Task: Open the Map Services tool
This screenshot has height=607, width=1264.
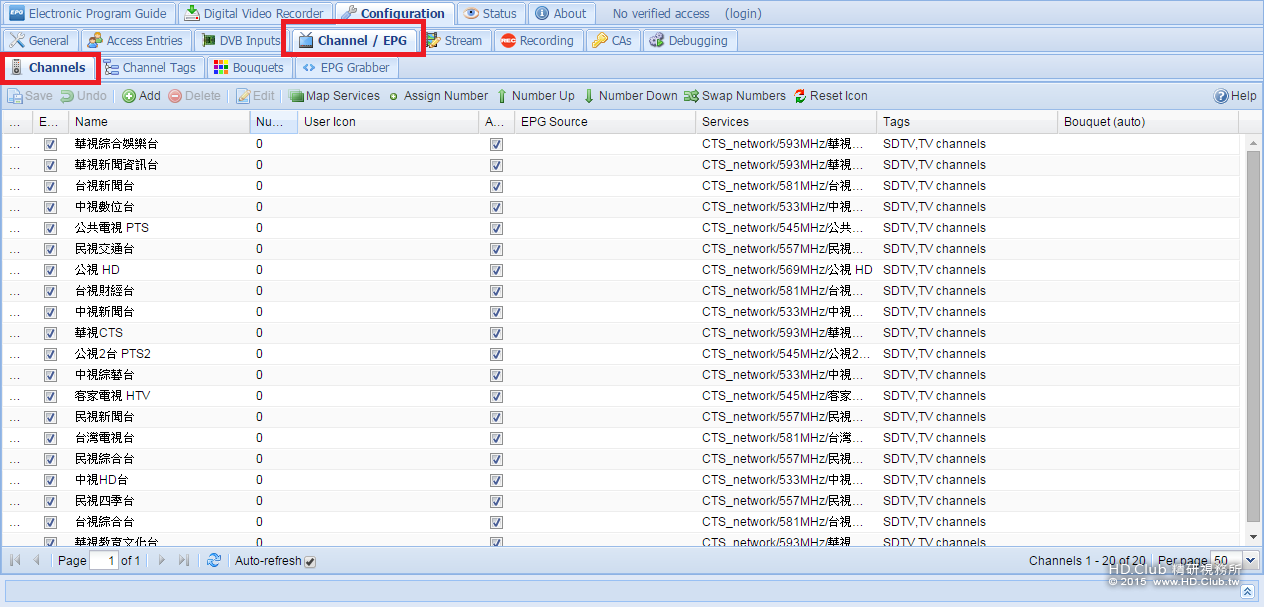Action: pyautogui.click(x=334, y=96)
